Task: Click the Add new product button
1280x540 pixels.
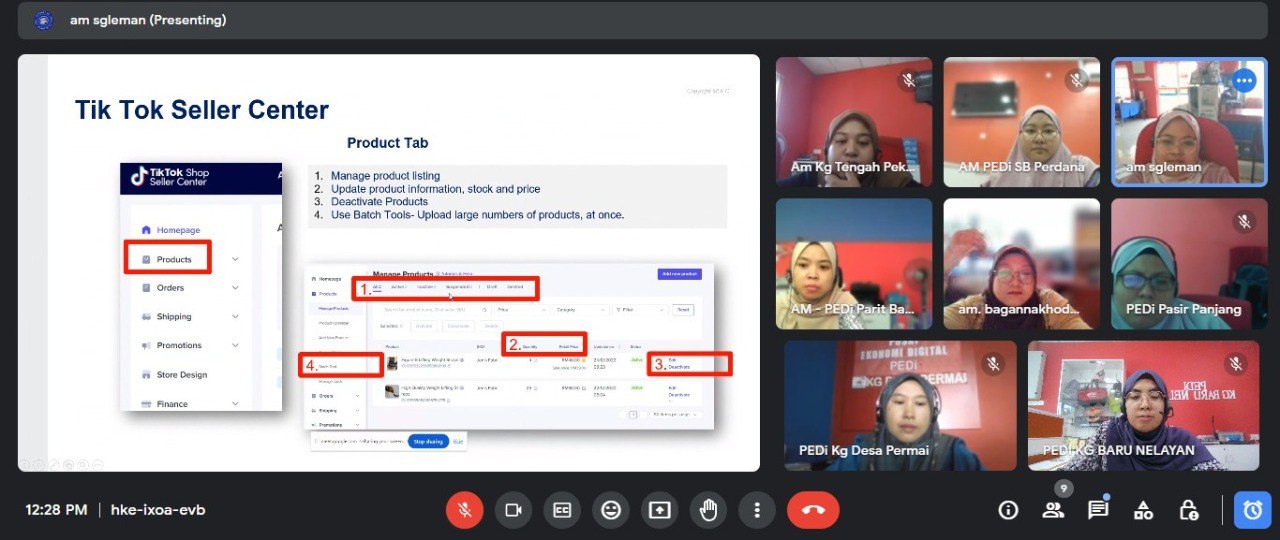Action: pos(680,274)
